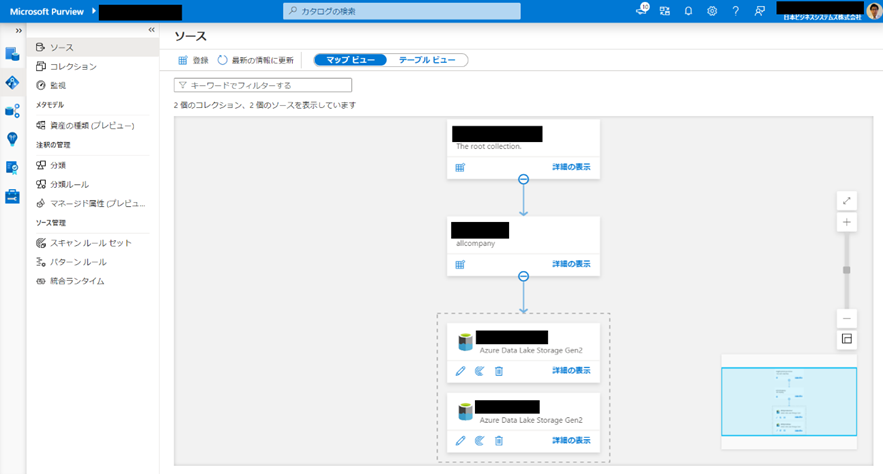Click the minimap overview thumbnail

coord(789,401)
